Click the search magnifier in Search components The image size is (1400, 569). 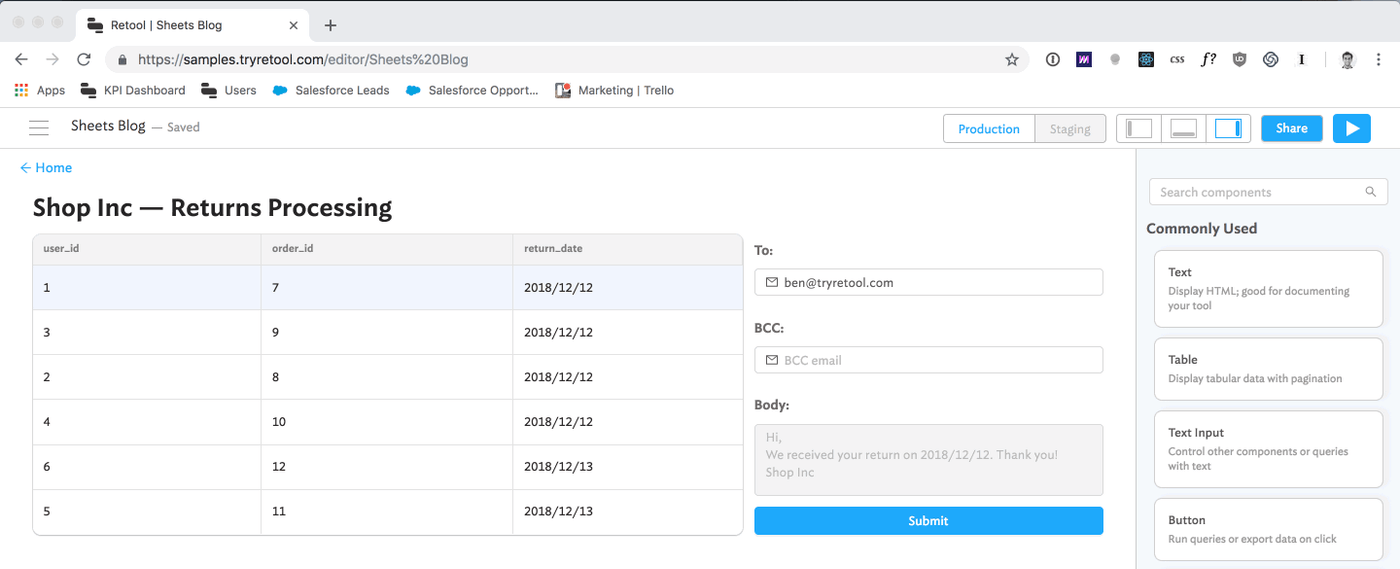click(1370, 192)
